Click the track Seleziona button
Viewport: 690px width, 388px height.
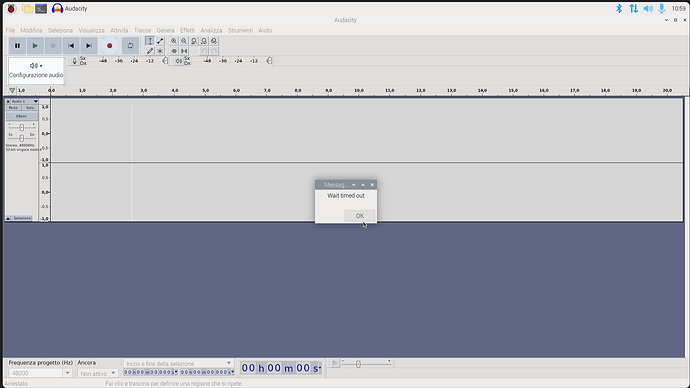pos(22,218)
